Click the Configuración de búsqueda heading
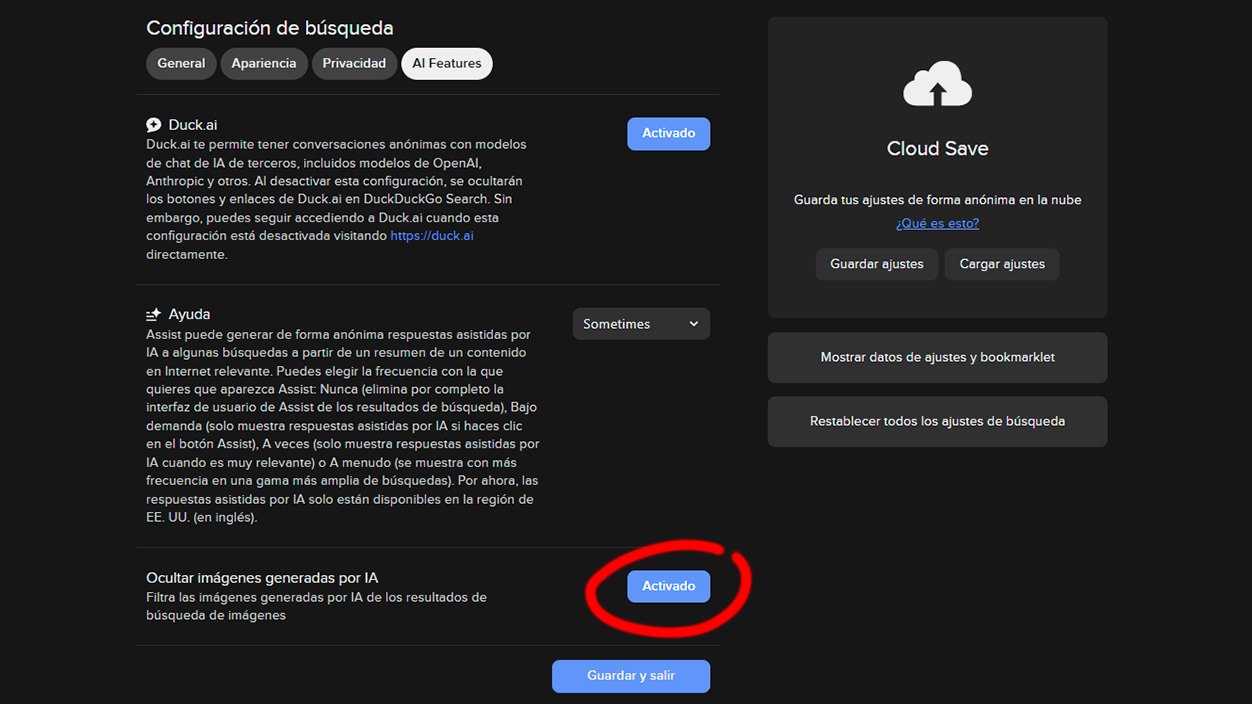The image size is (1252, 704). [x=270, y=28]
